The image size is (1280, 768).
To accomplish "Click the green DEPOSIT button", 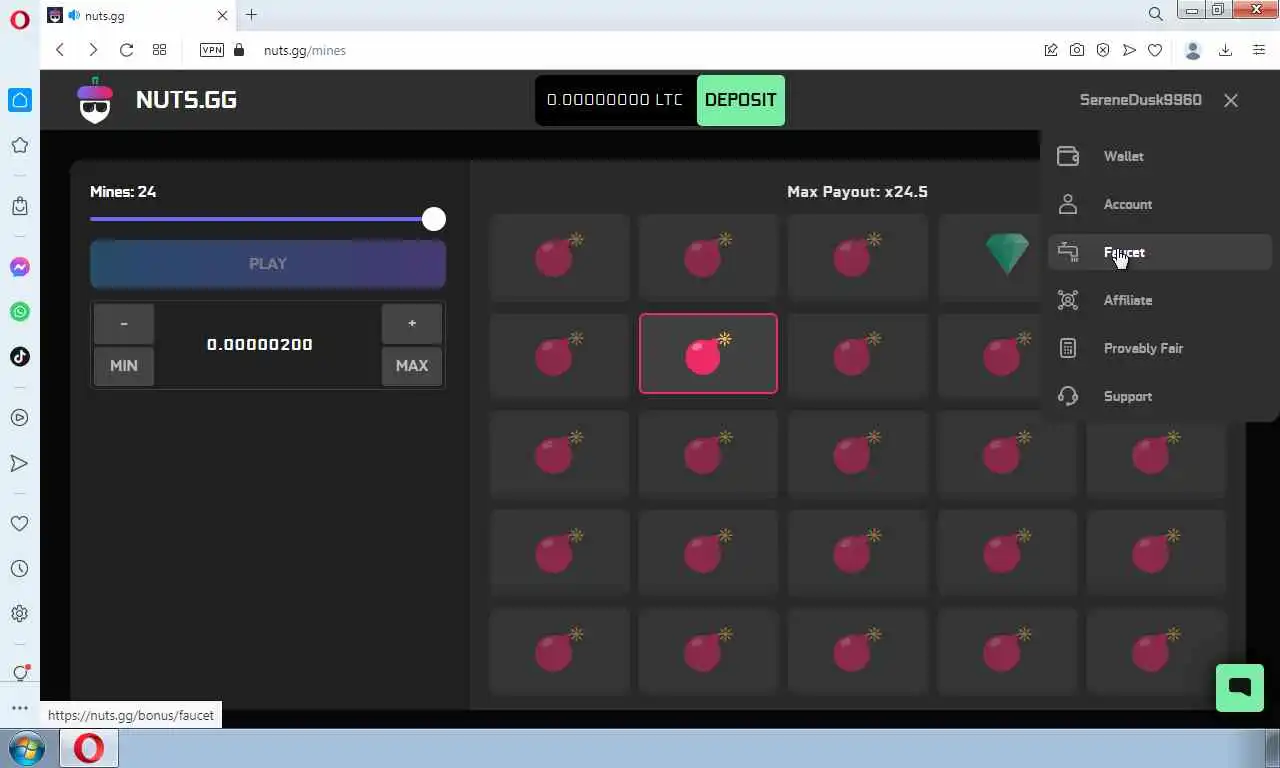I will [x=740, y=100].
